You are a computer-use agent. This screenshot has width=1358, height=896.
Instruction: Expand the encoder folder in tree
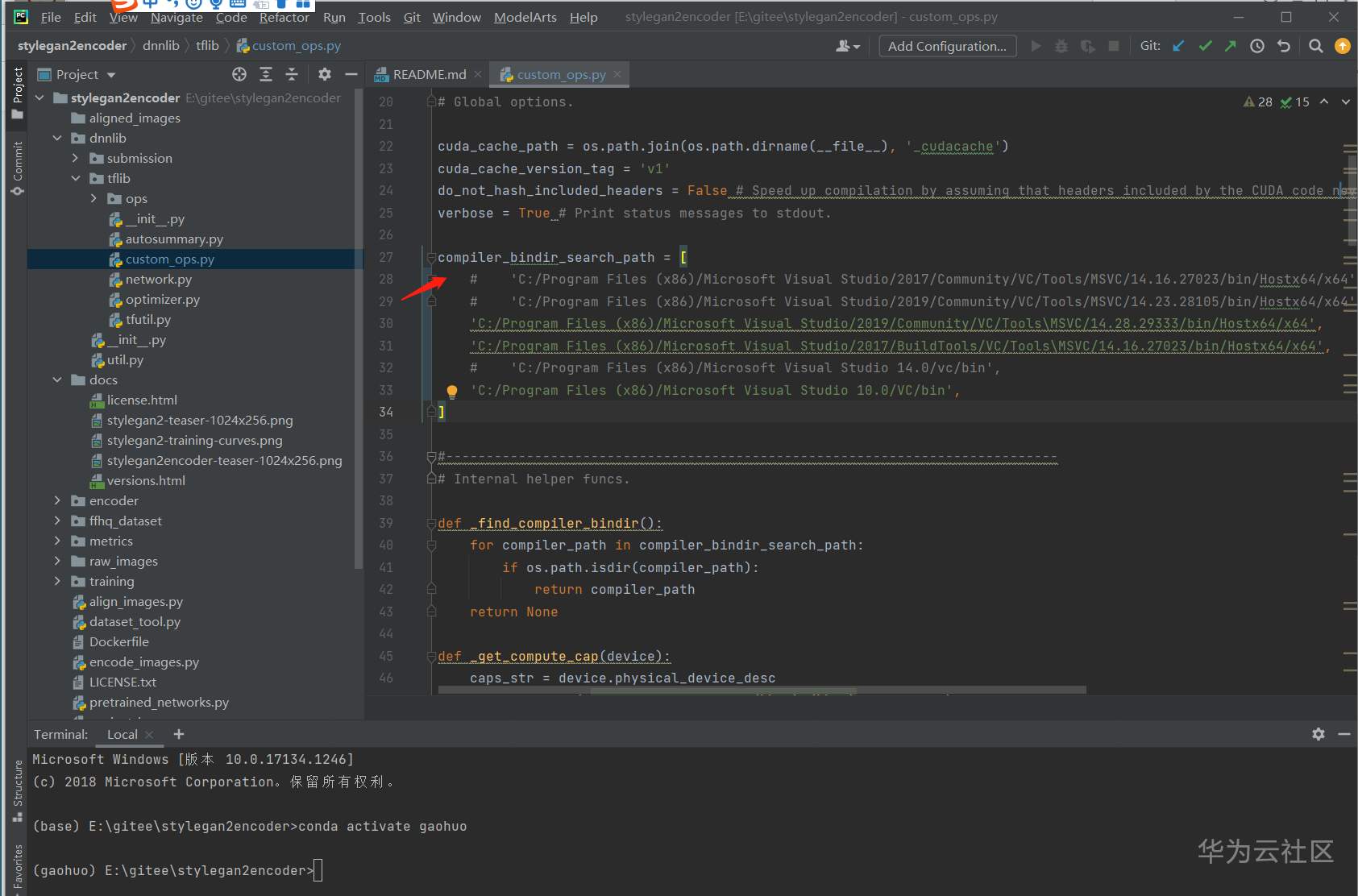[57, 500]
